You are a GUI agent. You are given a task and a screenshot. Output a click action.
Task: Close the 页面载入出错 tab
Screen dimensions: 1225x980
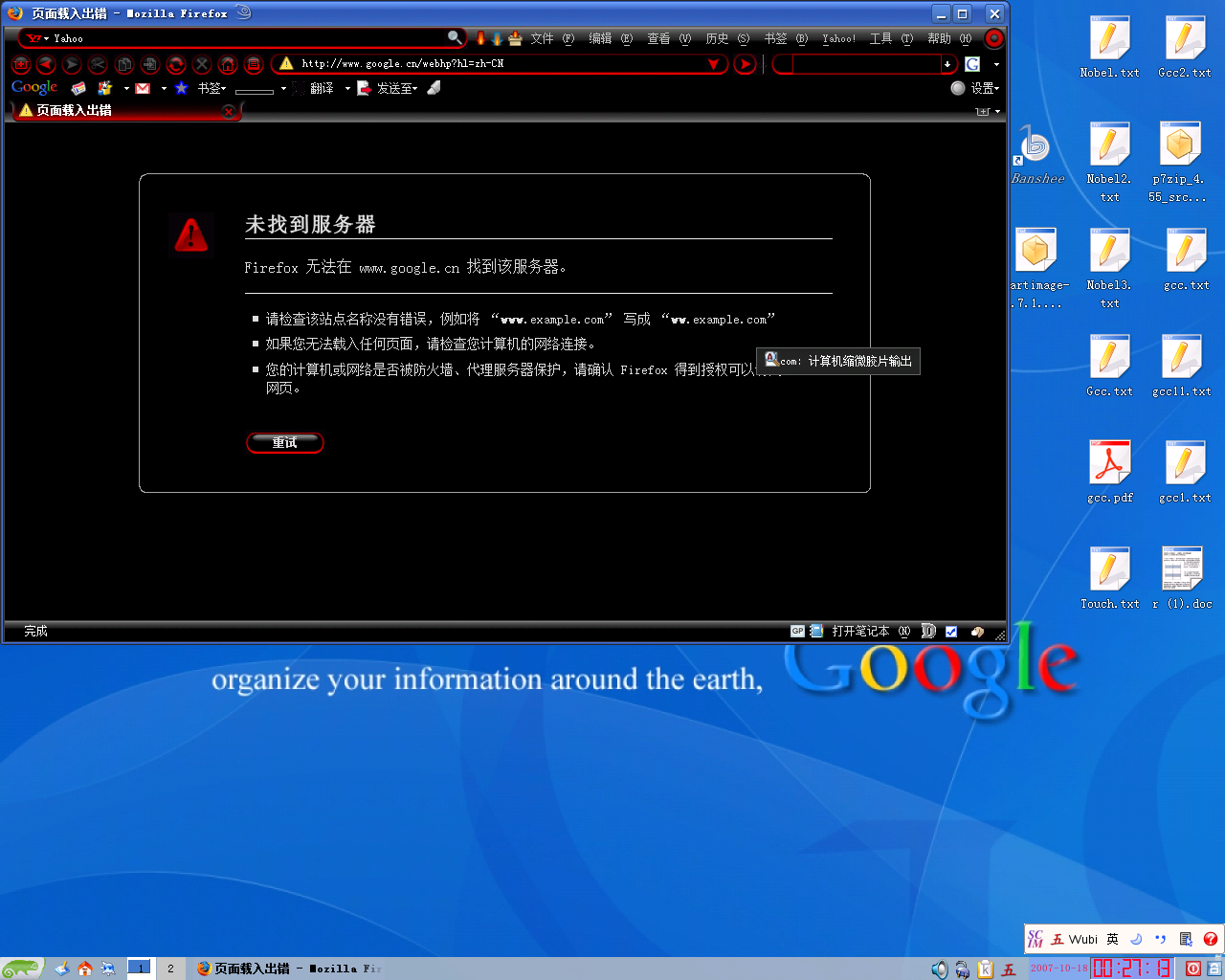point(229,111)
